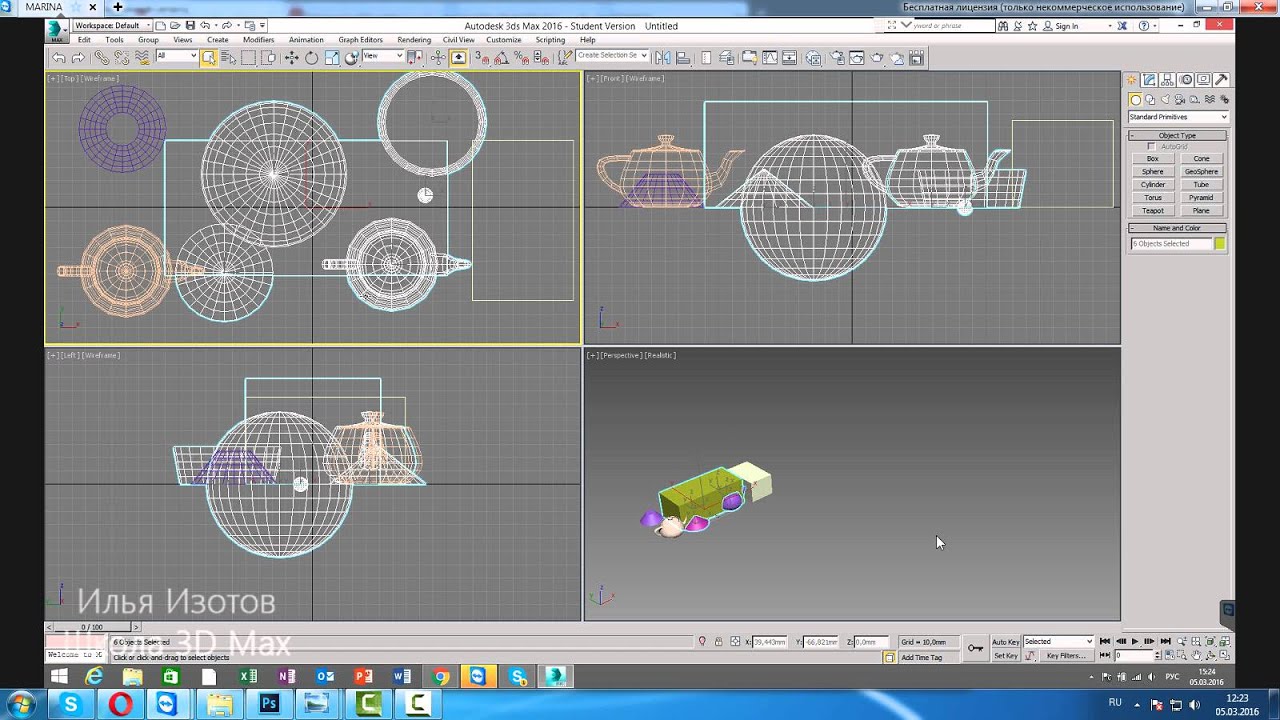This screenshot has width=1280, height=720.
Task: Open Photoshop from the Windows taskbar
Action: pyautogui.click(x=269, y=704)
